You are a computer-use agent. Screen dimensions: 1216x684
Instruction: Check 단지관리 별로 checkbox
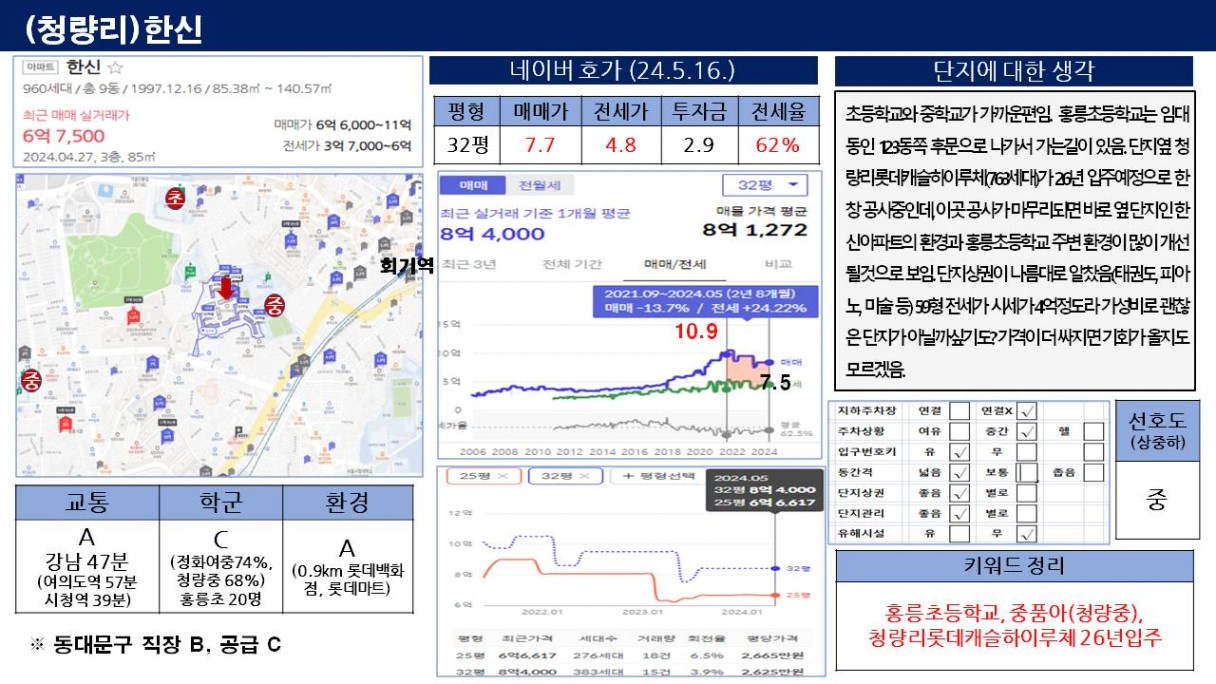coord(1029,513)
